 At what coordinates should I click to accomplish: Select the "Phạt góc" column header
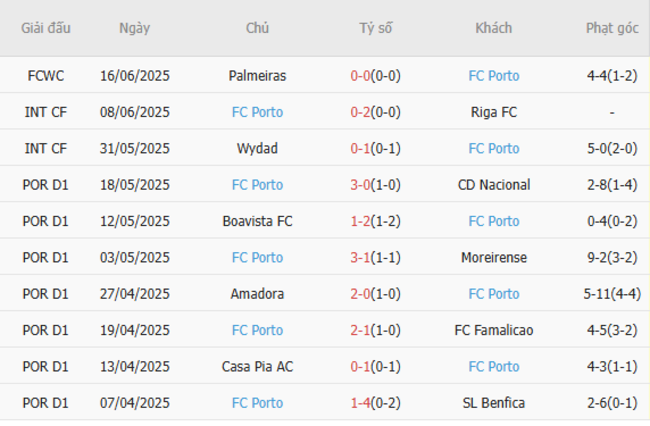(x=610, y=28)
